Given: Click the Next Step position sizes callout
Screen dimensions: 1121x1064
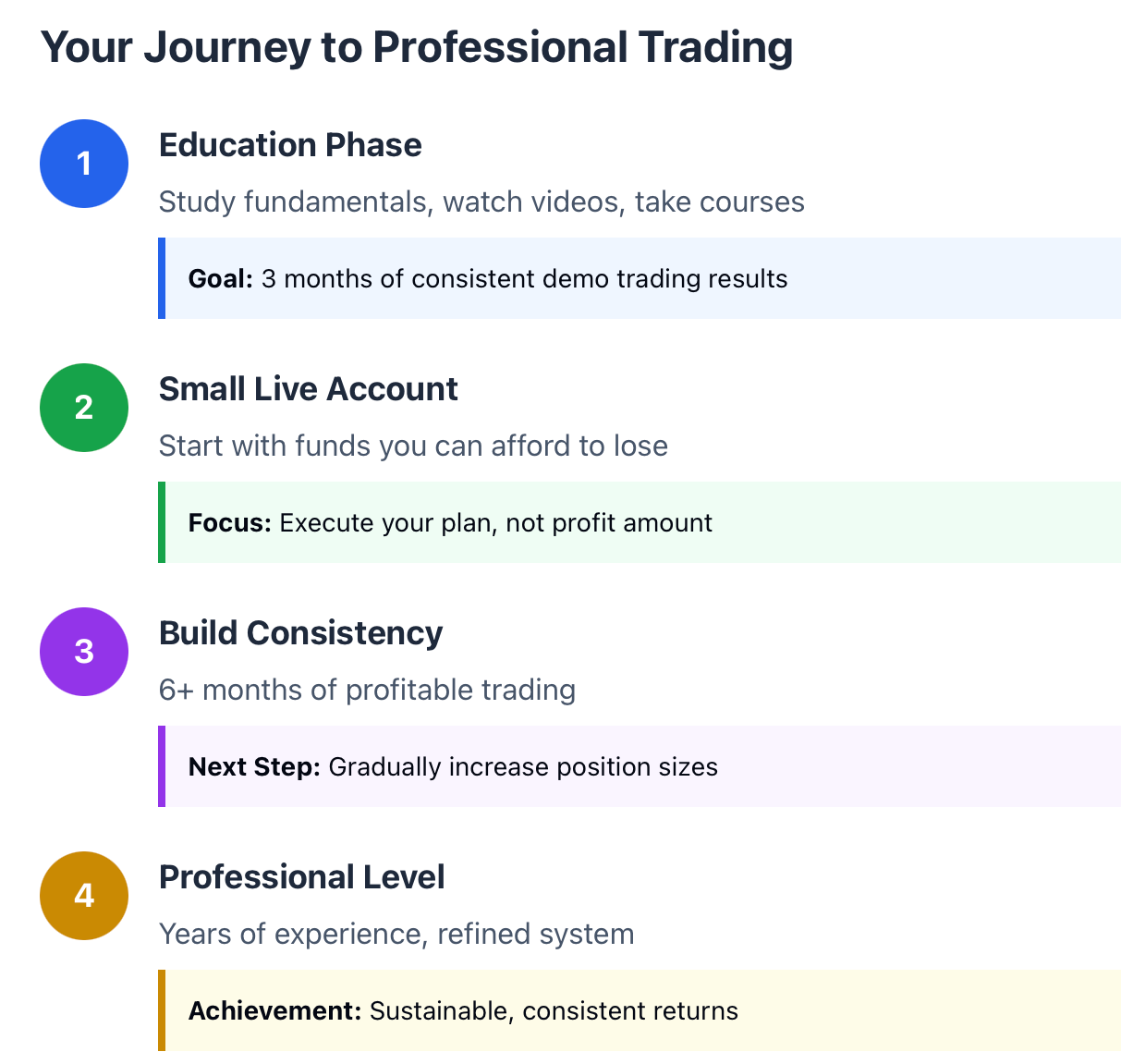Looking at the screenshot, I should 640,766.
